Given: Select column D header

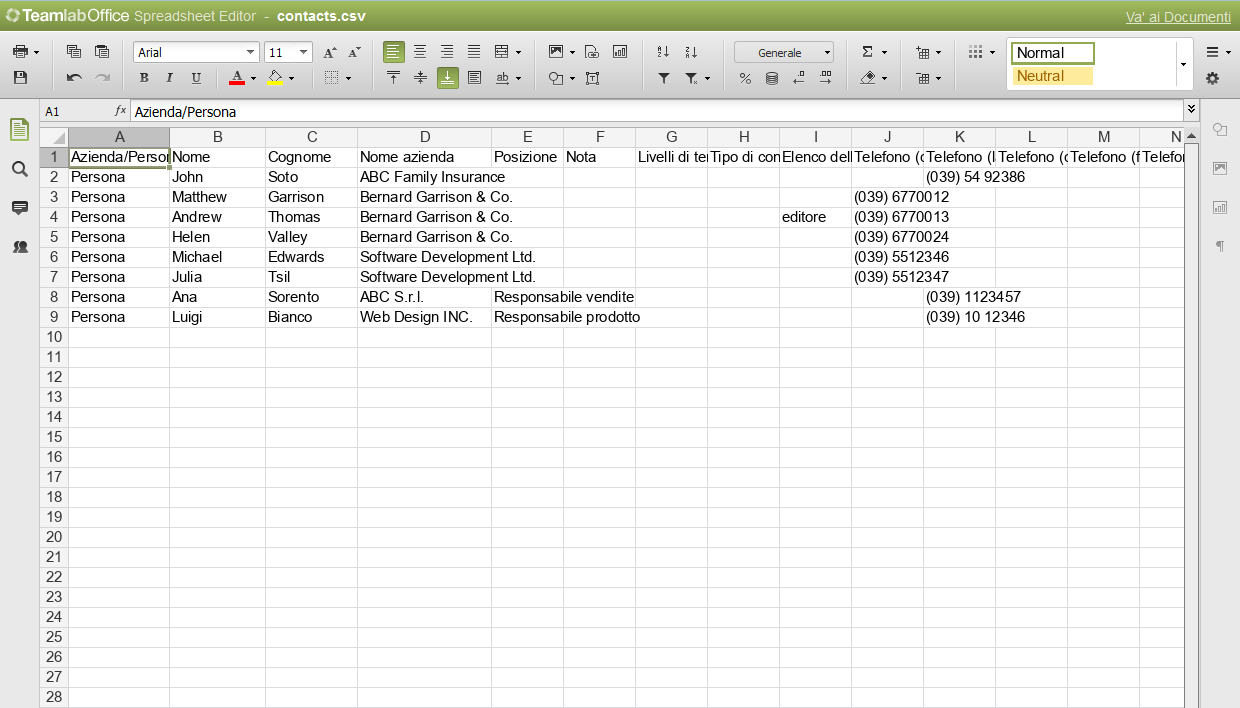Looking at the screenshot, I should click(x=425, y=137).
